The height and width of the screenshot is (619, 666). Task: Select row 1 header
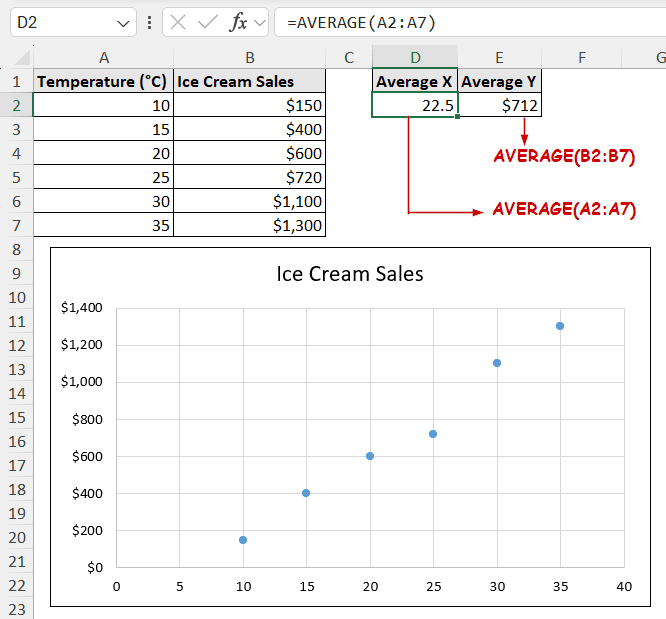17,81
